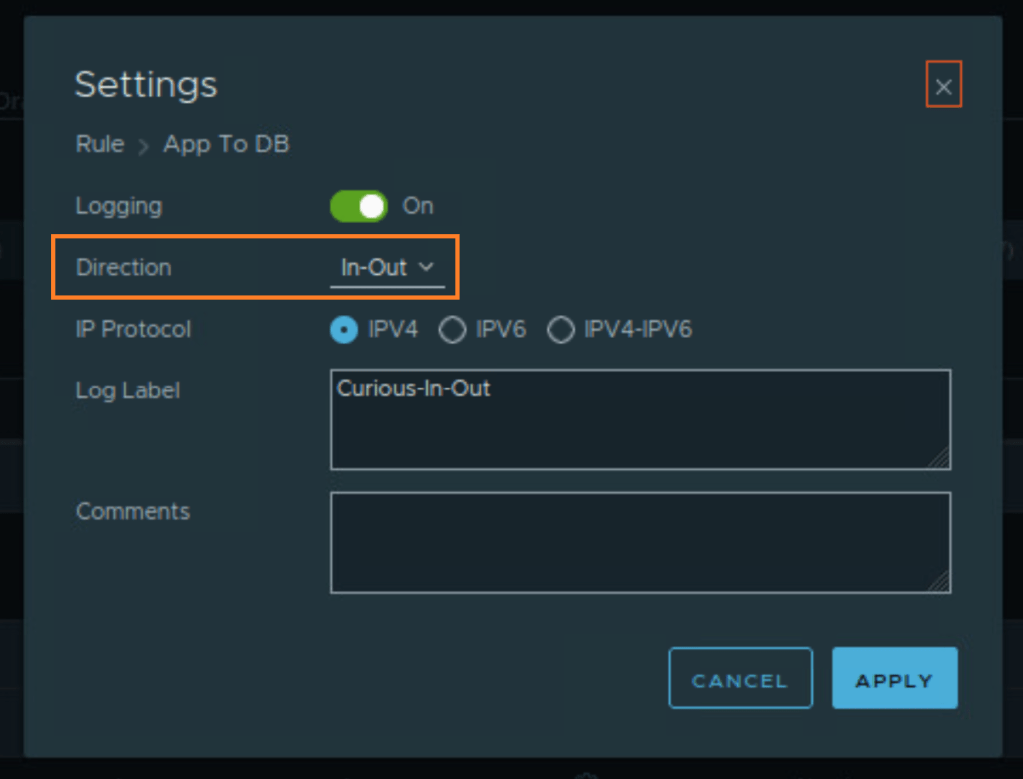1023x779 pixels.
Task: Grab the Comments box resize handle
Action: 940,582
